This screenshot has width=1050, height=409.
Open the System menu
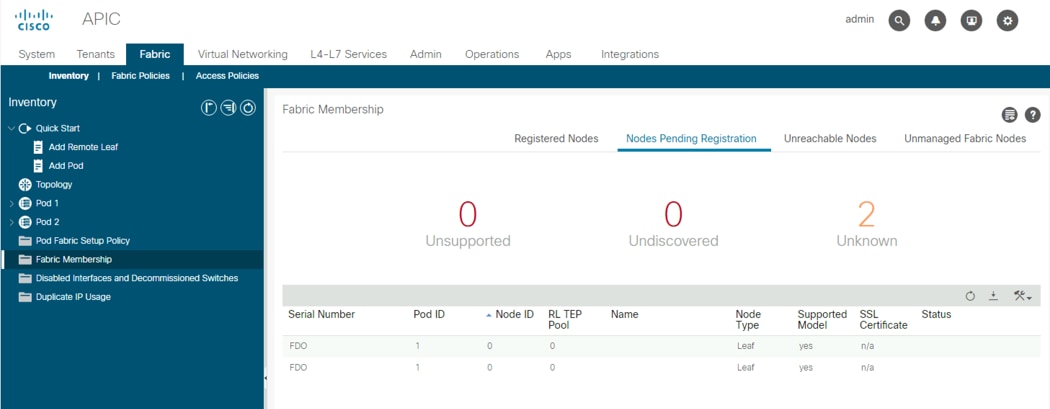(x=37, y=54)
